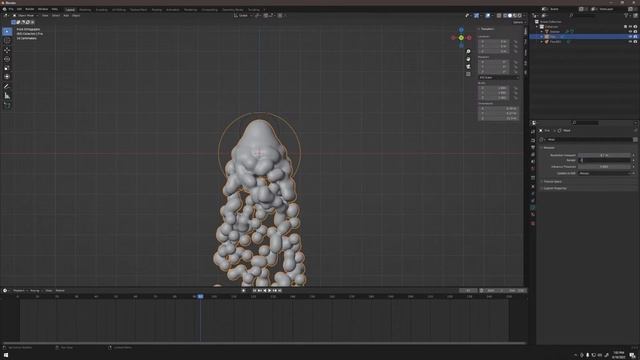Open the Render menu

click(30, 9)
